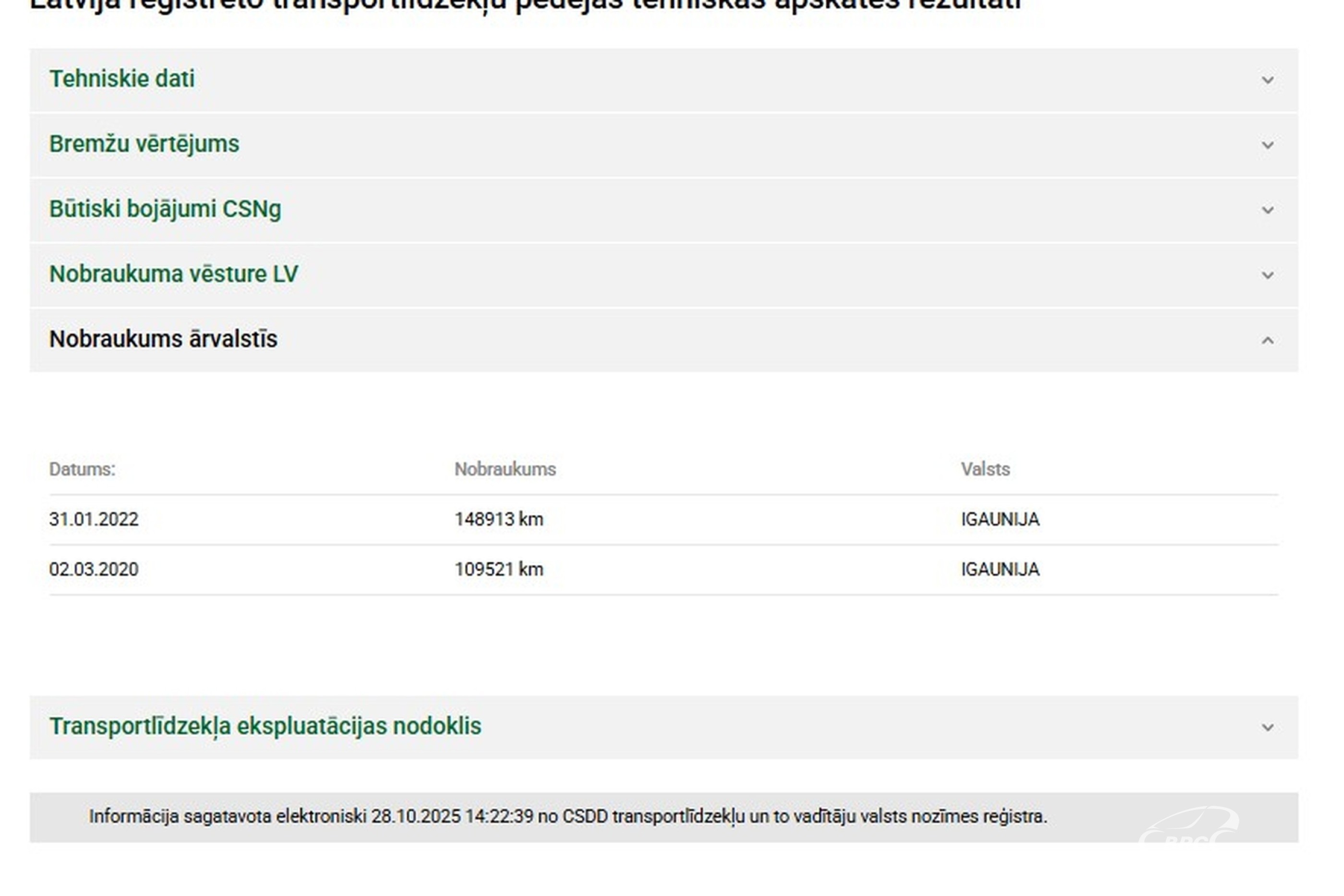
Task: Collapse the Nobraukums ārvalstīs section title
Action: pos(163,339)
